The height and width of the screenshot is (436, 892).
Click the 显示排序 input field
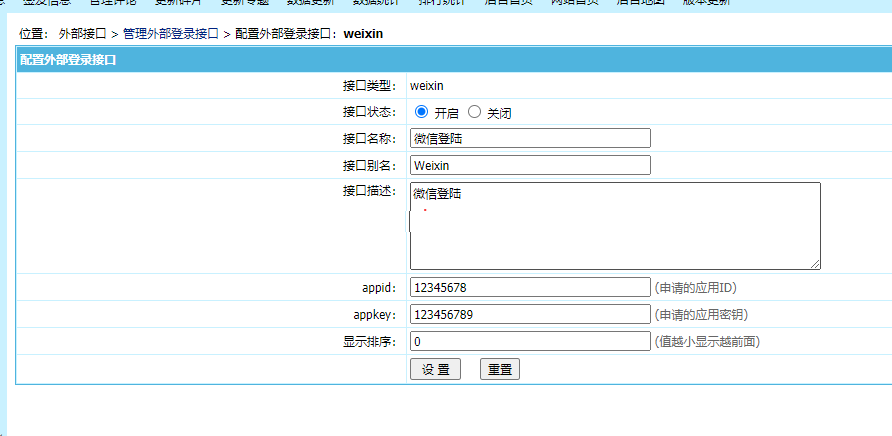(x=530, y=342)
